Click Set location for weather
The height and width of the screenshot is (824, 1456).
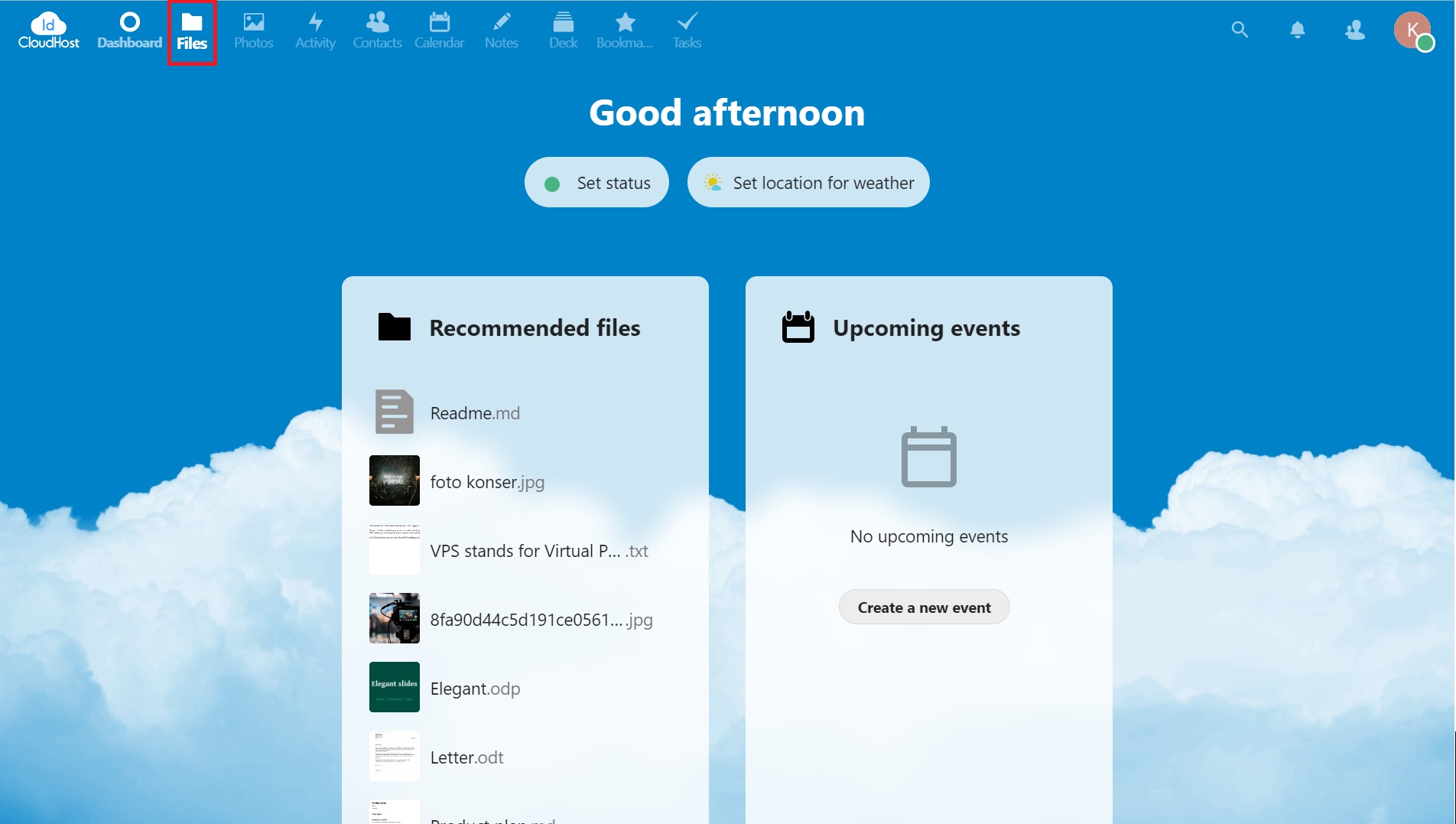point(808,183)
